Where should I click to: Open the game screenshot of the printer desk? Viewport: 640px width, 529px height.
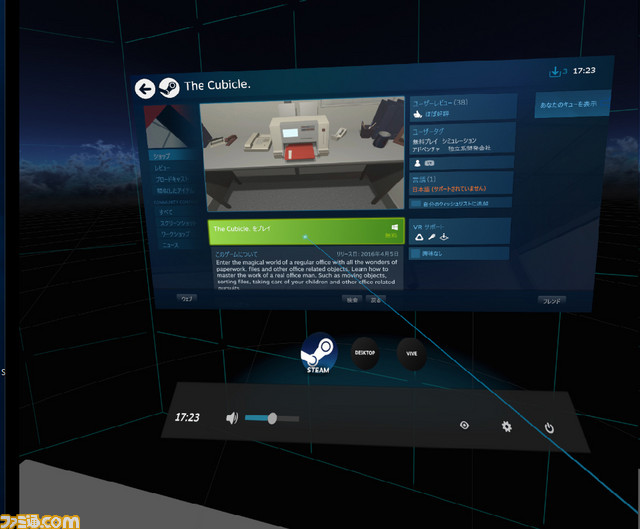pos(304,155)
